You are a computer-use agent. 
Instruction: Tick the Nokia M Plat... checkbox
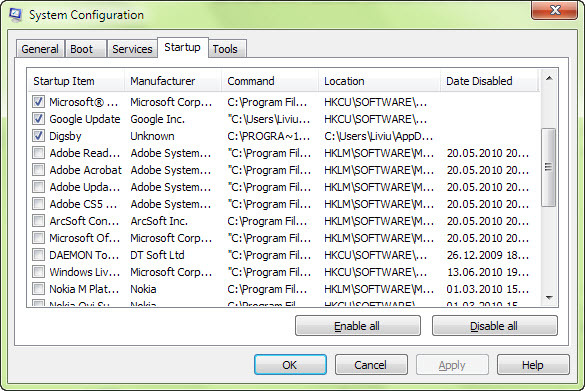pyautogui.click(x=38, y=289)
